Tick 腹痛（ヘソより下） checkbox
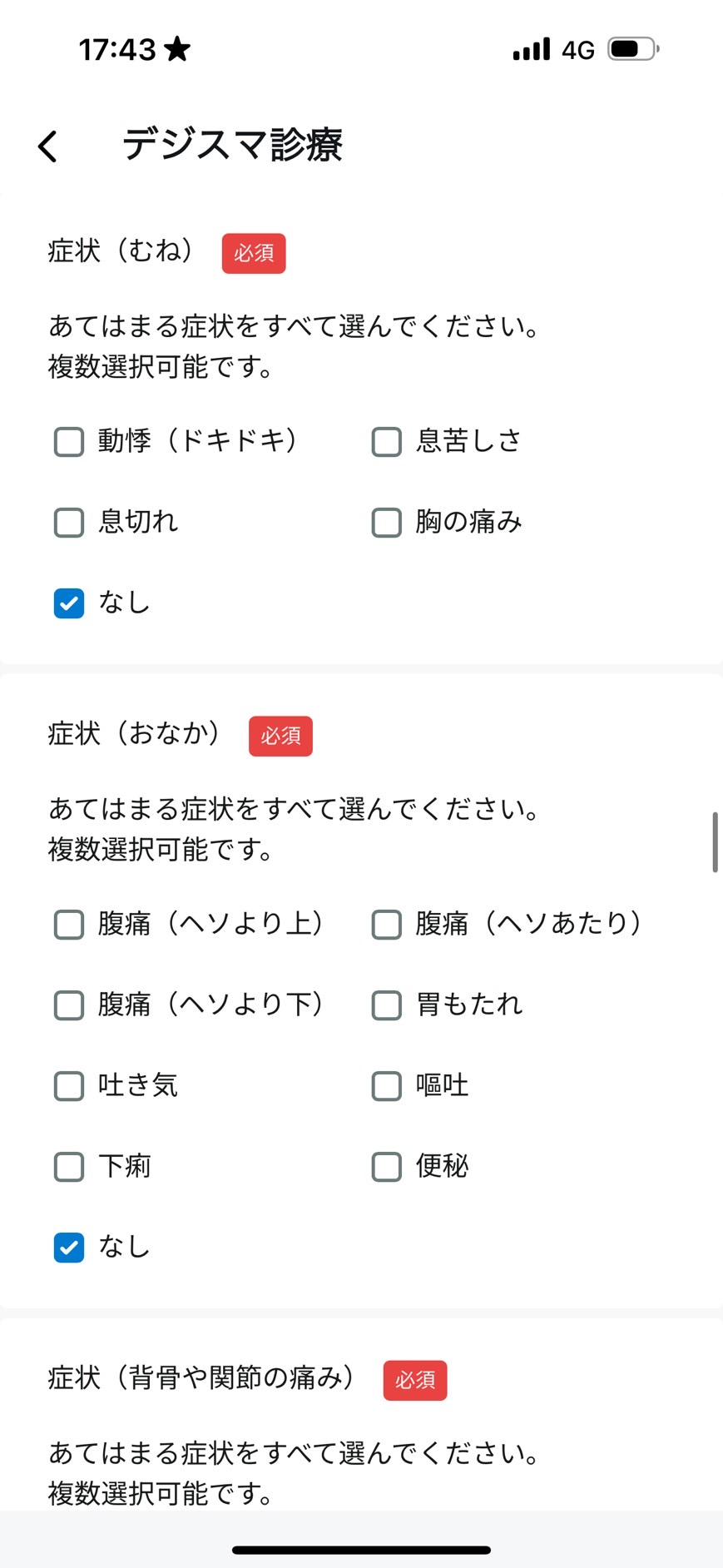 pyautogui.click(x=69, y=1005)
